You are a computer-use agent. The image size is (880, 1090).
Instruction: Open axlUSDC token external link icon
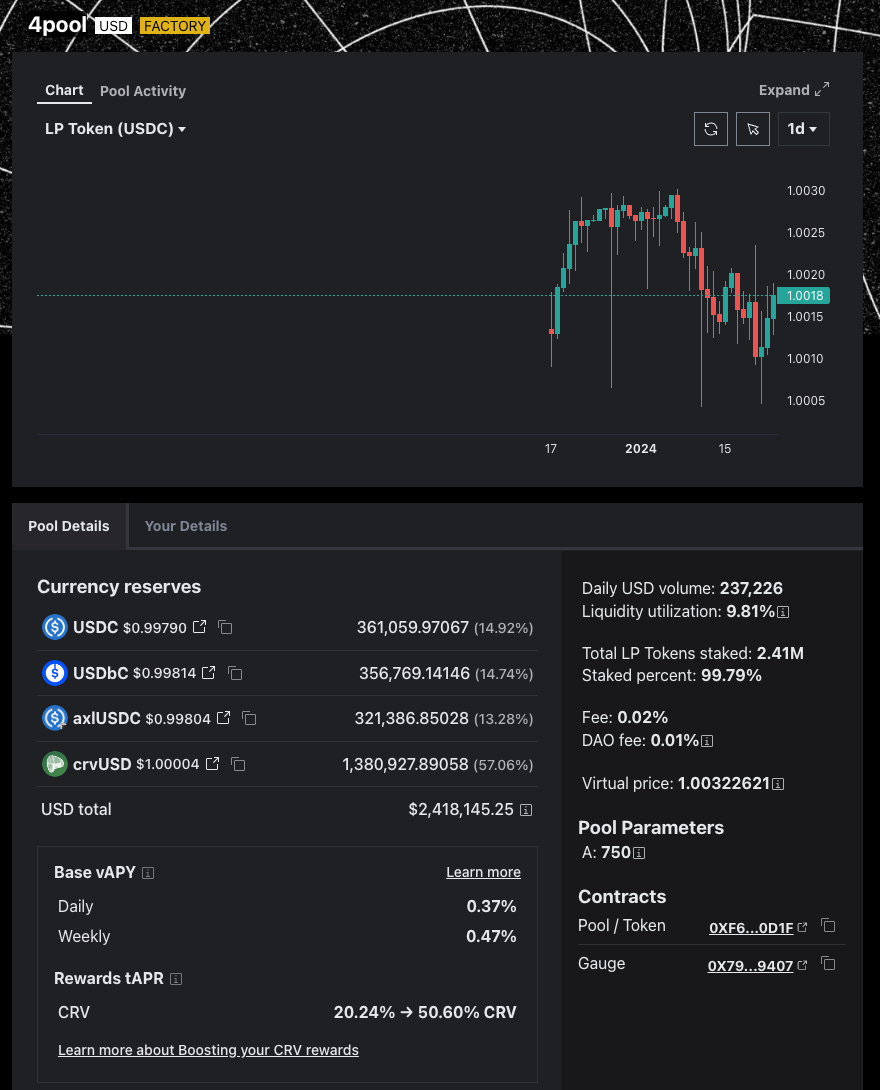click(x=223, y=718)
